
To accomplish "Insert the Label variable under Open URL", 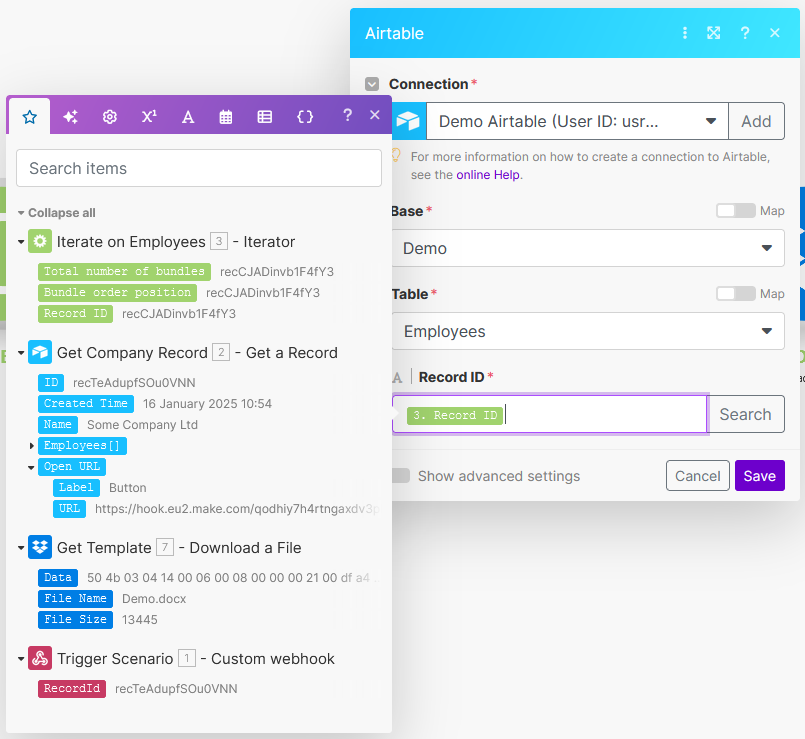I will point(76,487).
